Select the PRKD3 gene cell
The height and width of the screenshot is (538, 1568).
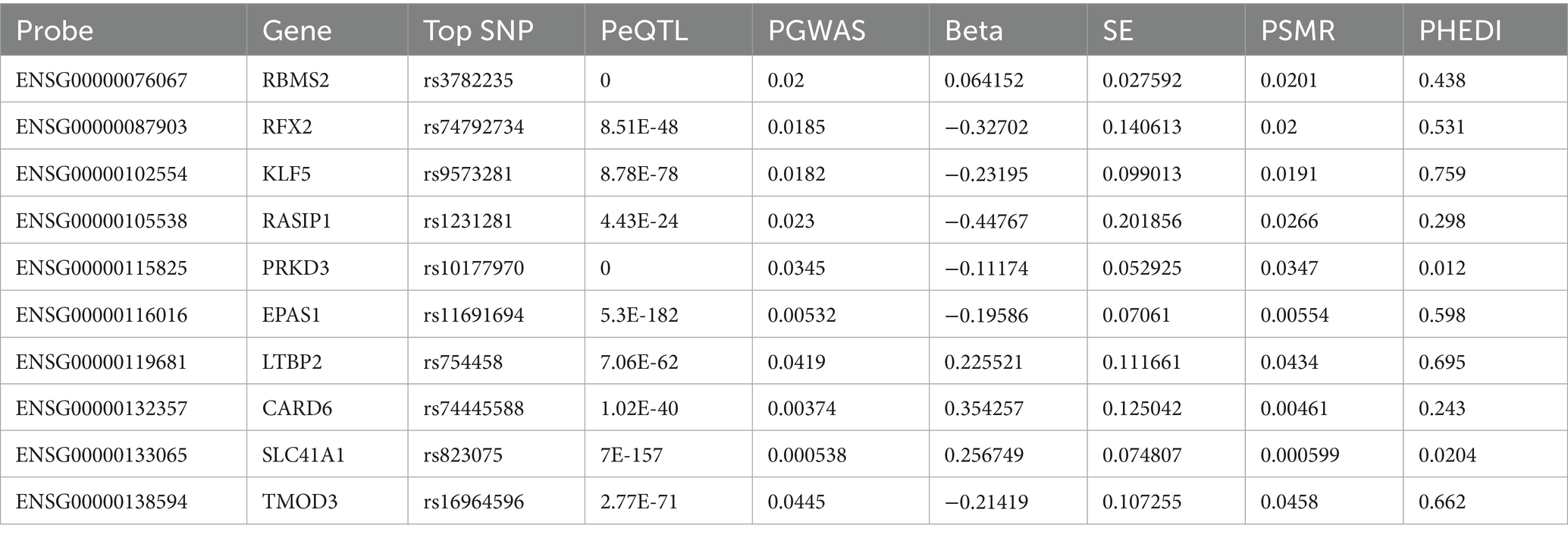coord(295,268)
